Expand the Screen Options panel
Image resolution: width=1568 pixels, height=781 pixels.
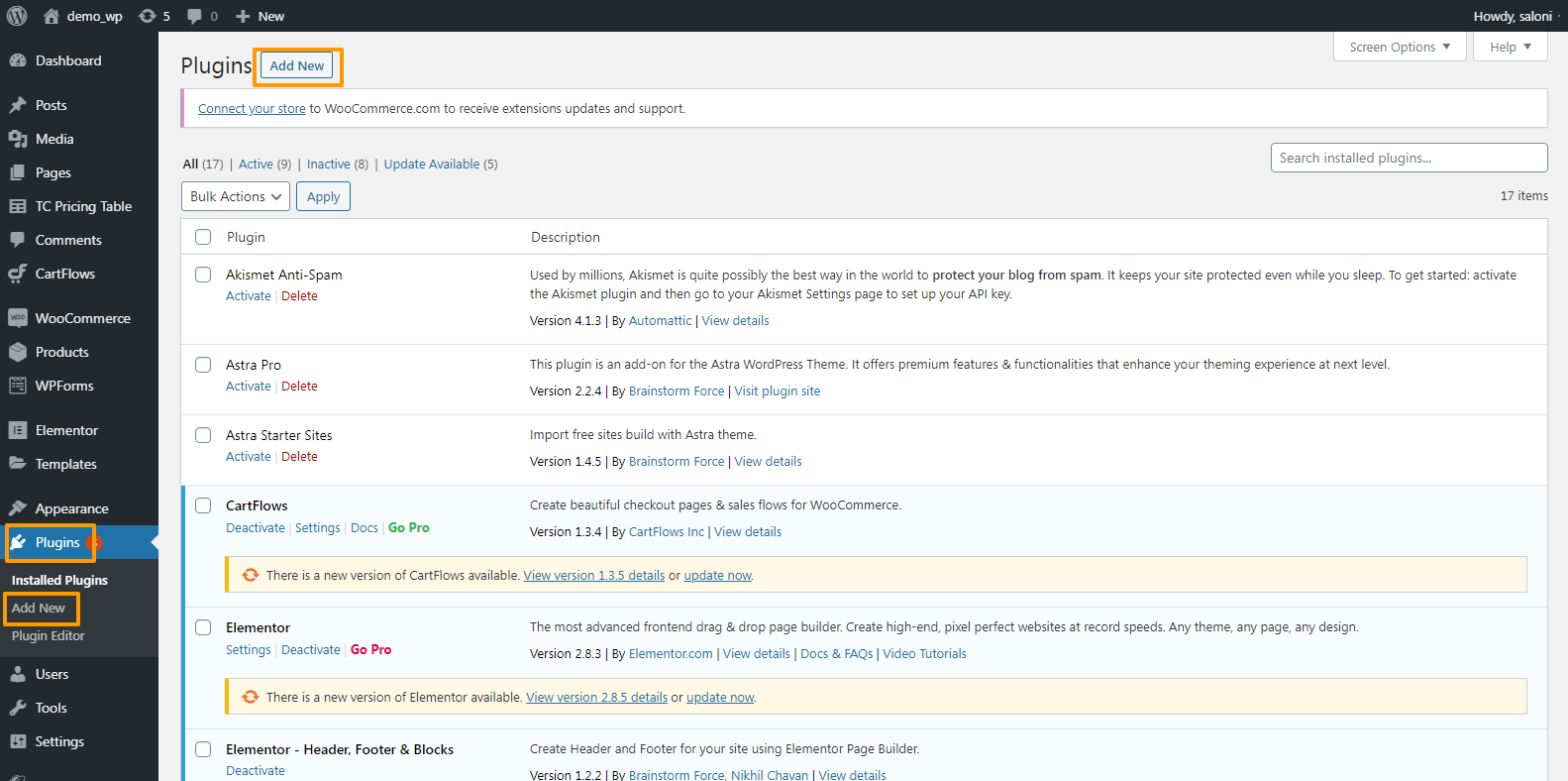pos(1400,47)
